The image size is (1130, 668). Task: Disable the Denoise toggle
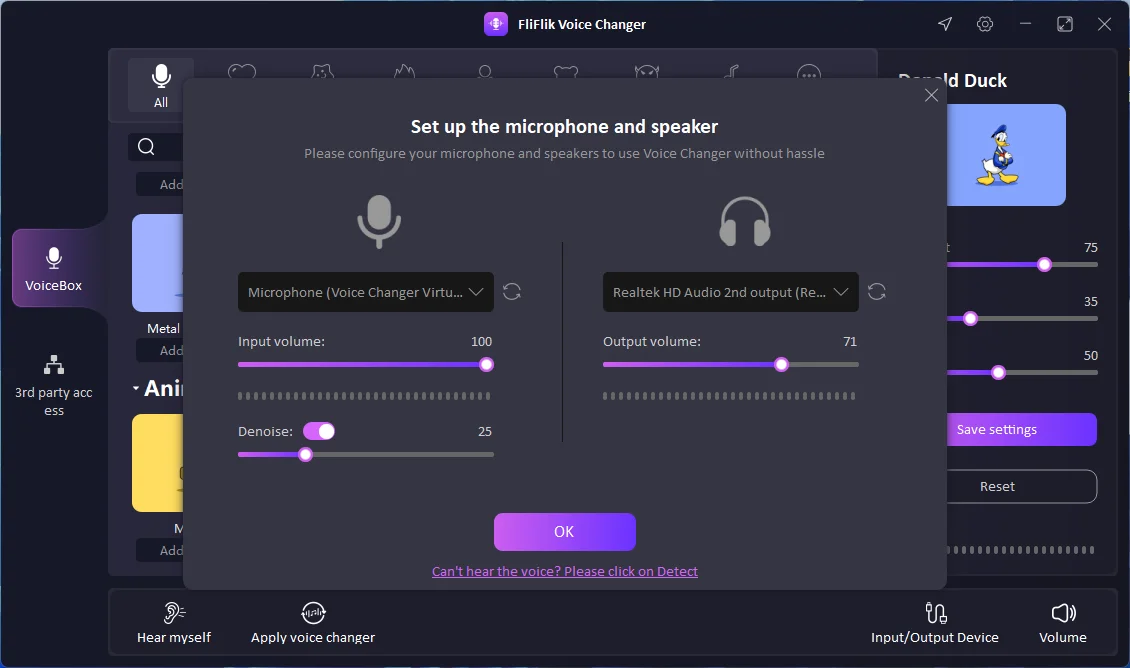pyautogui.click(x=319, y=430)
